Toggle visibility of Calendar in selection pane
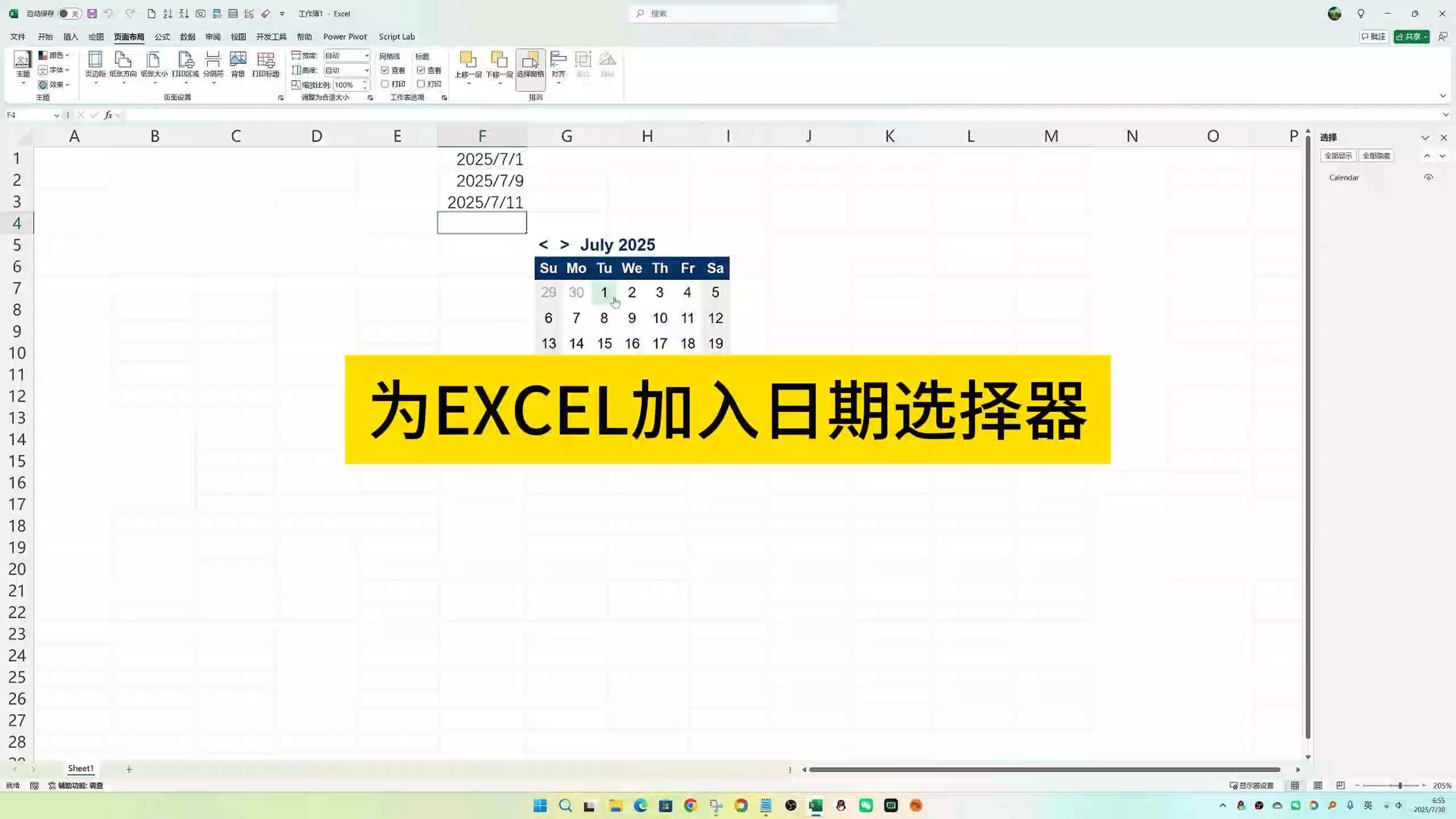The width and height of the screenshot is (1456, 819). (1429, 177)
